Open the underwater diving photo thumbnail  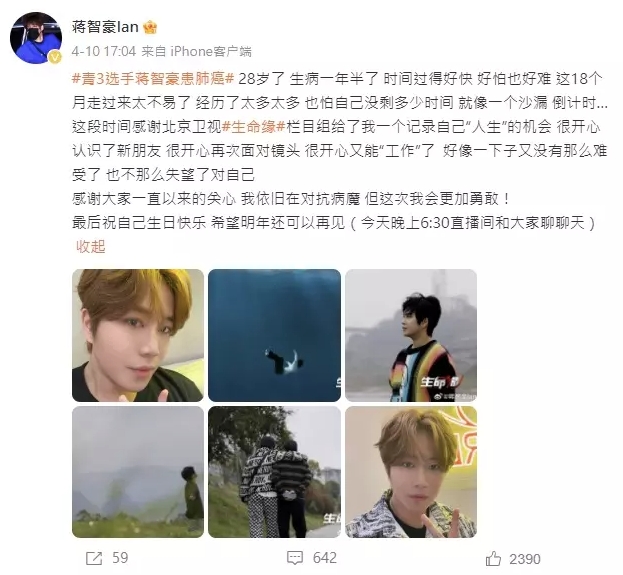click(274, 335)
